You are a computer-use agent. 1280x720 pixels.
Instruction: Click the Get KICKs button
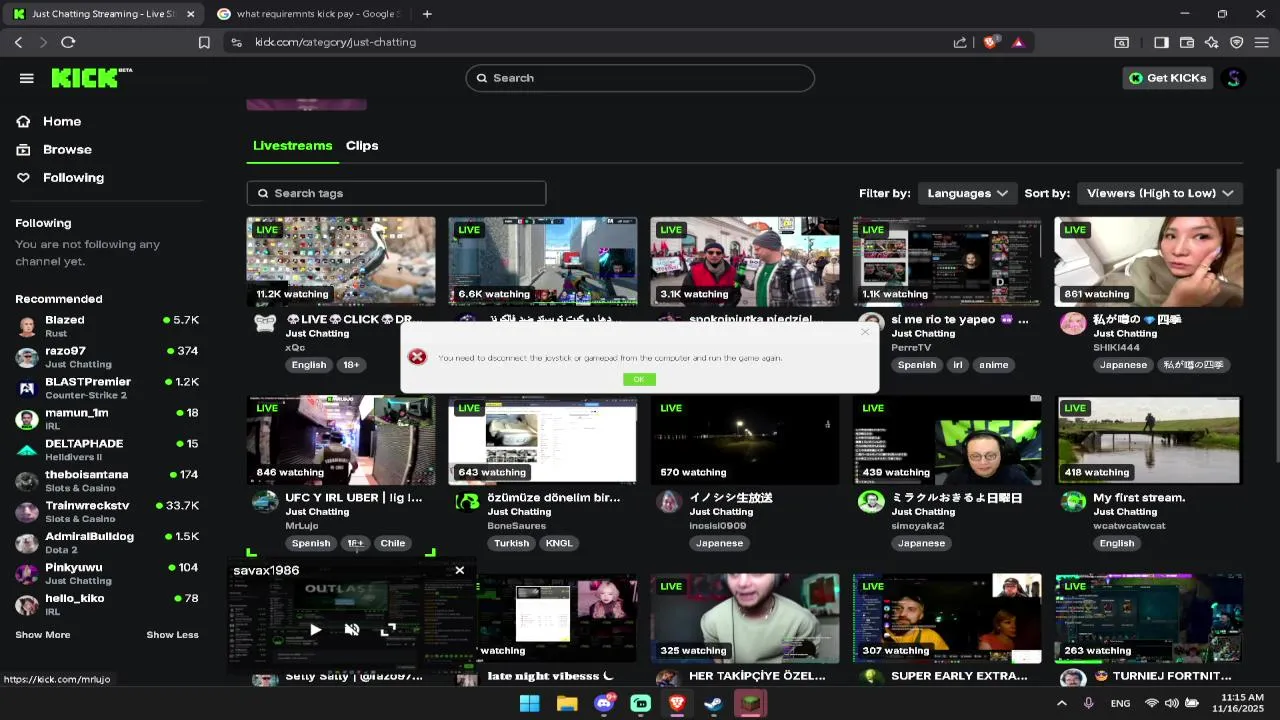(1168, 78)
